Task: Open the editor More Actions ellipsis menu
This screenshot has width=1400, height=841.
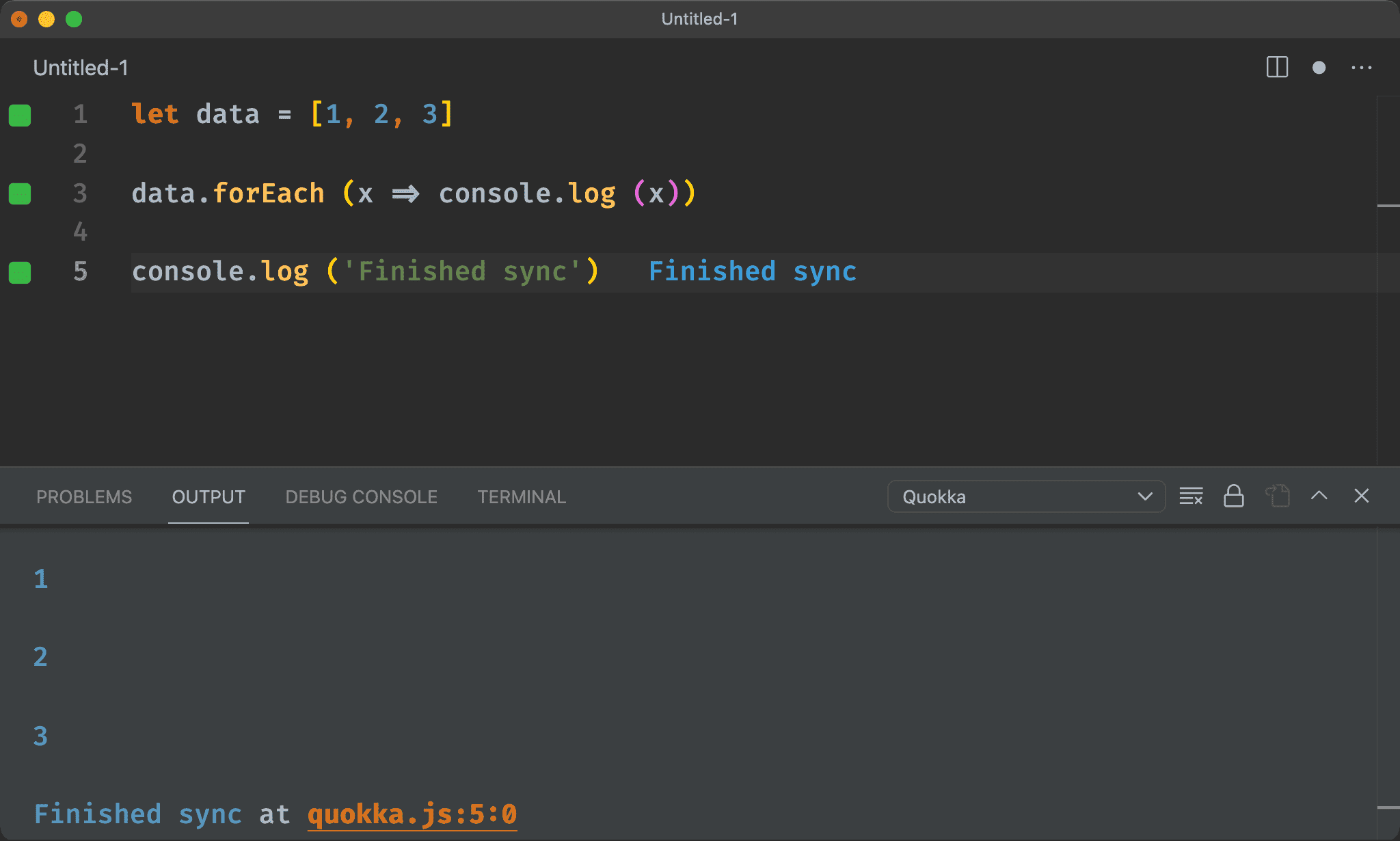Action: 1361,67
